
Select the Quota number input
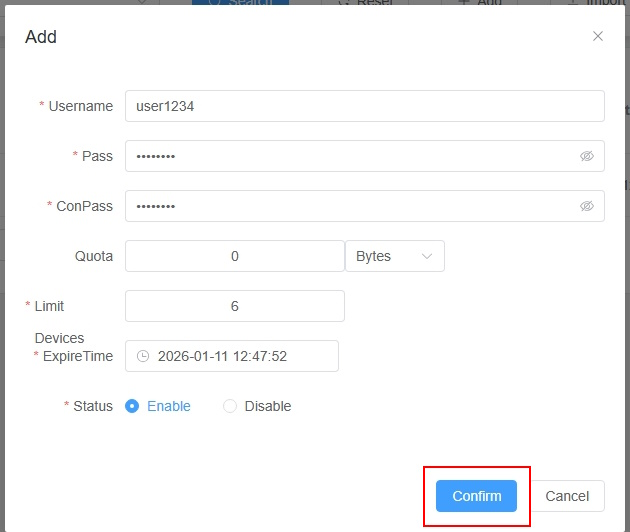click(235, 256)
